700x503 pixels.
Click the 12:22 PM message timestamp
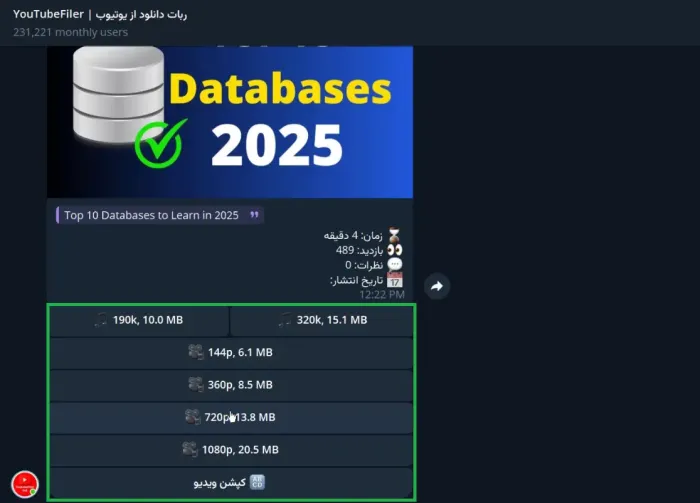coord(382,295)
